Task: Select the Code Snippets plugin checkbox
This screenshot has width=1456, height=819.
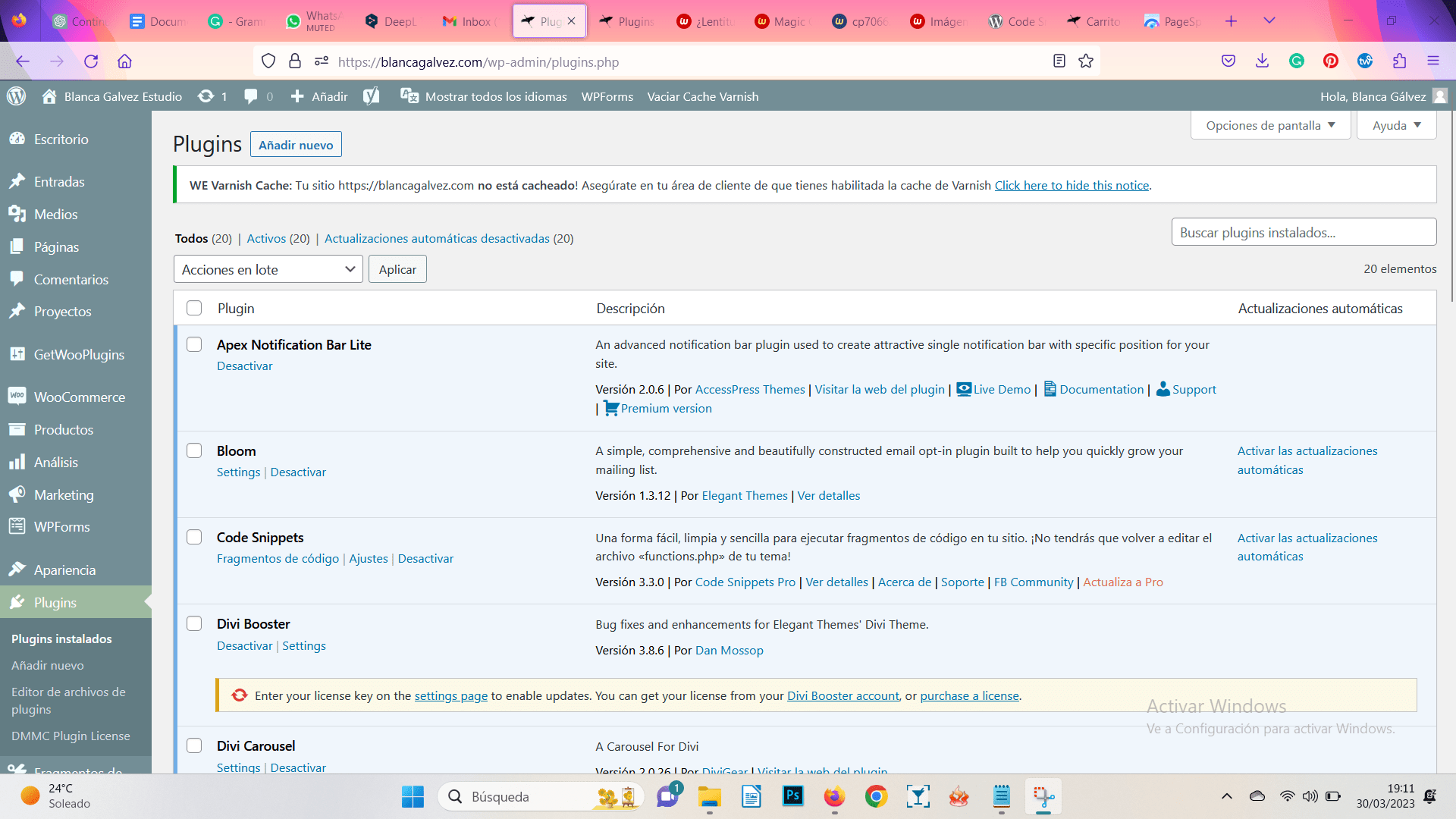Action: (x=194, y=537)
